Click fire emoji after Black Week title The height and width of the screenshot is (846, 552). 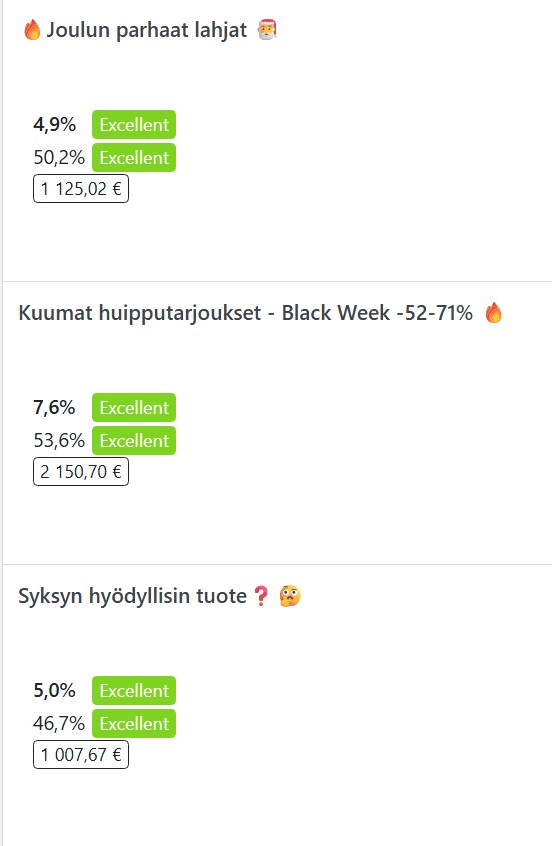[493, 312]
